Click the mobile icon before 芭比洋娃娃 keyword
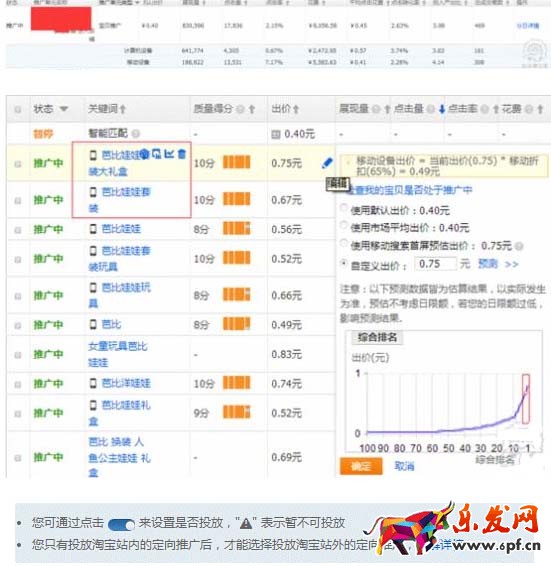Screen dimensions: 551x566 (93, 383)
